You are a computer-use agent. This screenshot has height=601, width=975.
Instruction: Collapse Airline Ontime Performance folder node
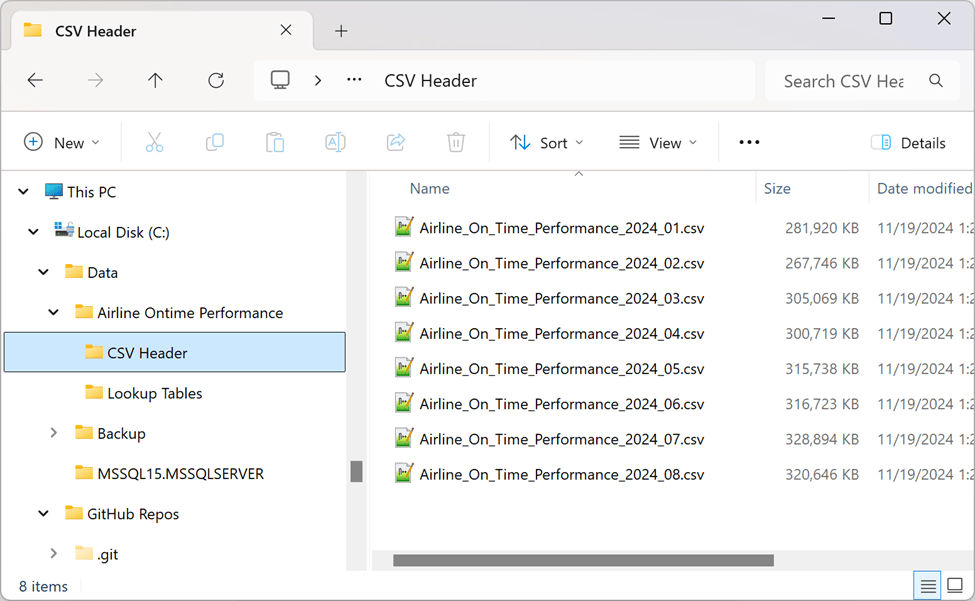pyautogui.click(x=53, y=312)
